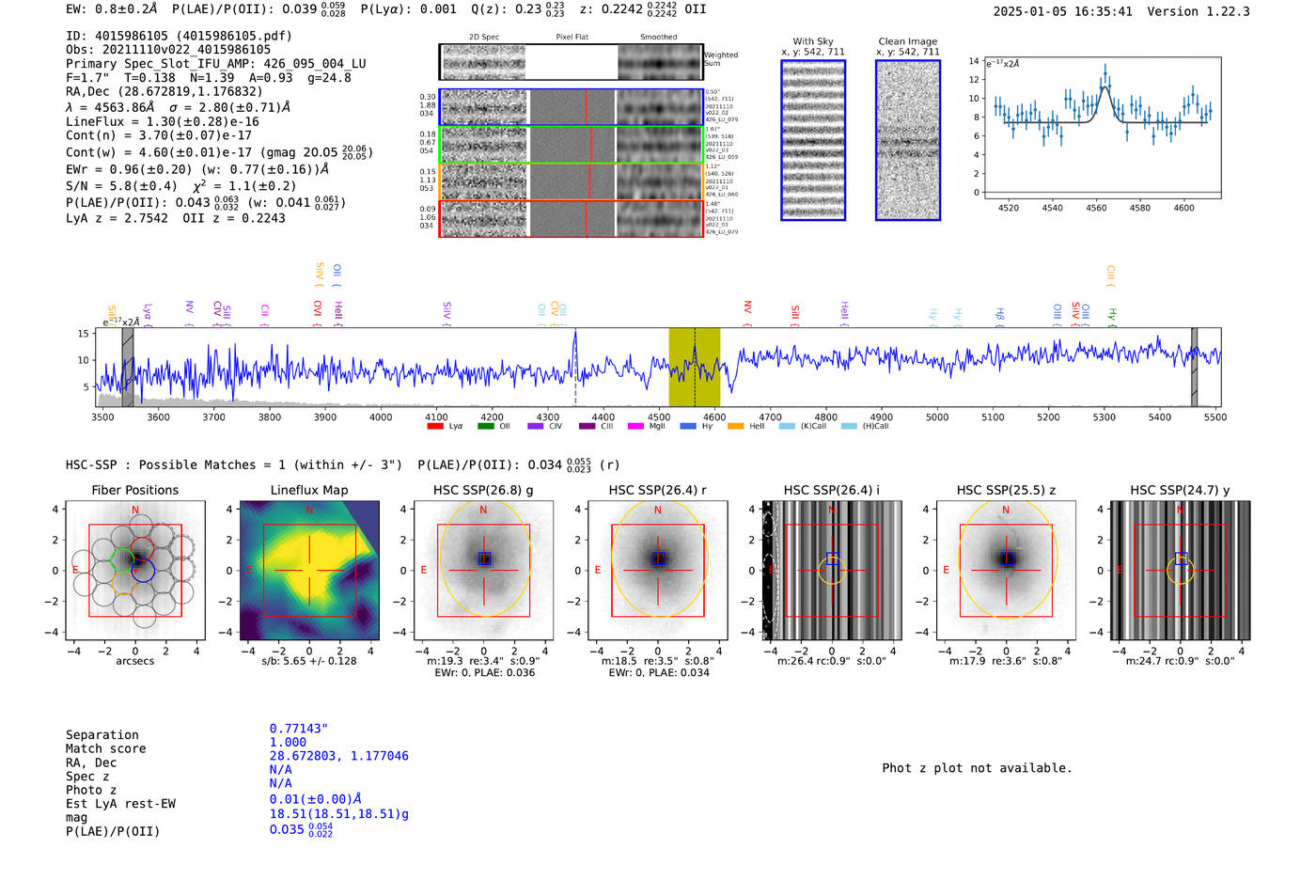Select the HSC SSP(26.4) i cutout

point(832,571)
